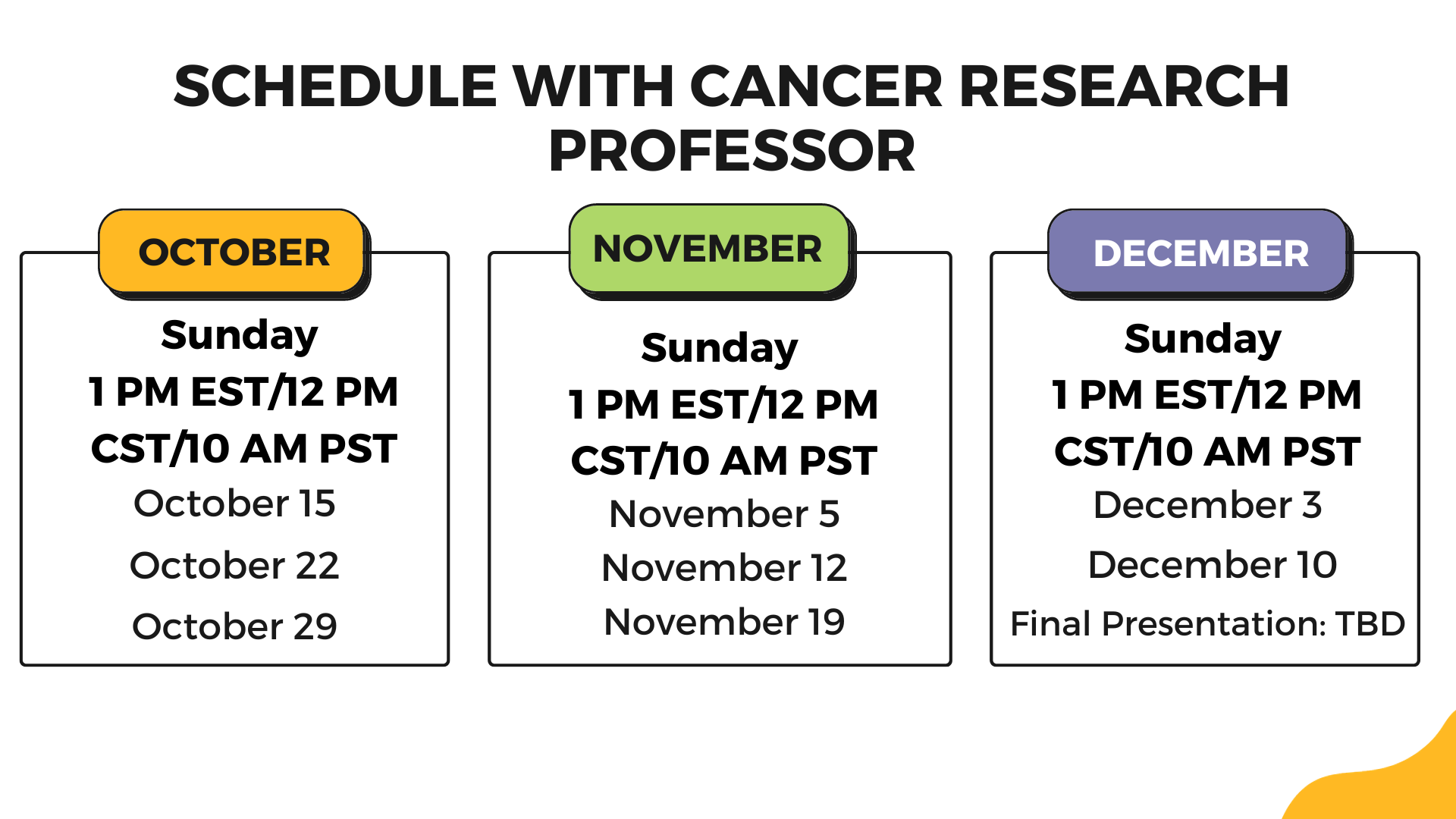Select the October 15 date text
Image resolution: width=1456 pixels, height=819 pixels.
coord(234,504)
